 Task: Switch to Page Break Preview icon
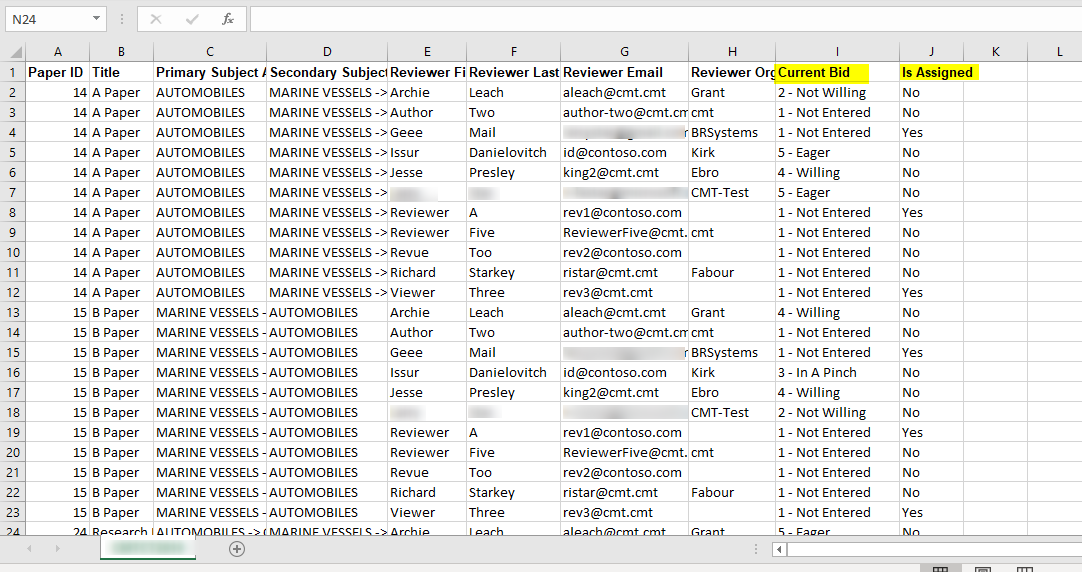pyautogui.click(x=1023, y=569)
